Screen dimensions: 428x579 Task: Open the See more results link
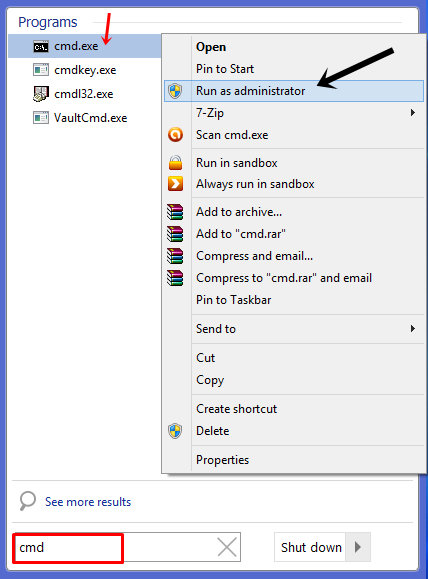(88, 502)
